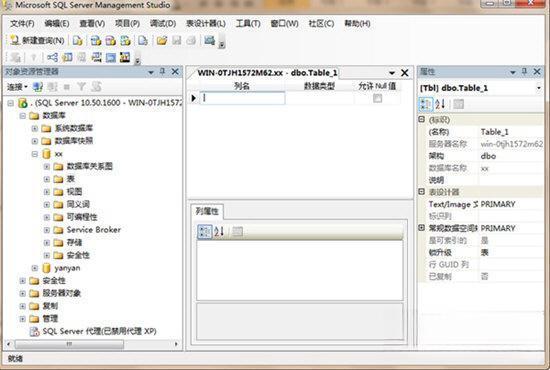The width and height of the screenshot is (550, 370).
Task: Expand the yanyan database node
Action: (x=35, y=268)
